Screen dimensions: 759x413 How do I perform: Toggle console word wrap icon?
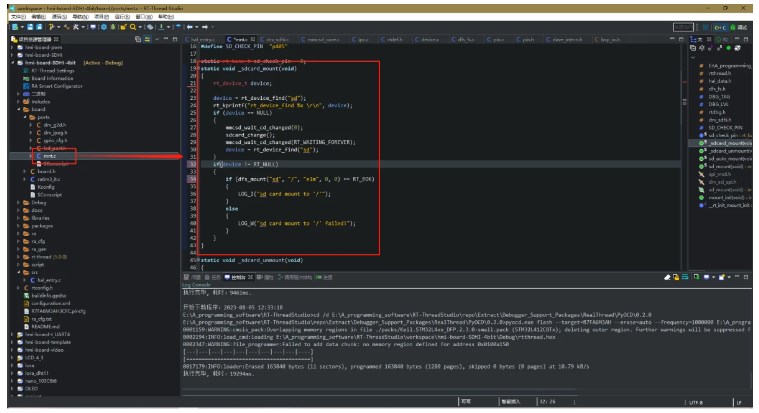coord(685,277)
